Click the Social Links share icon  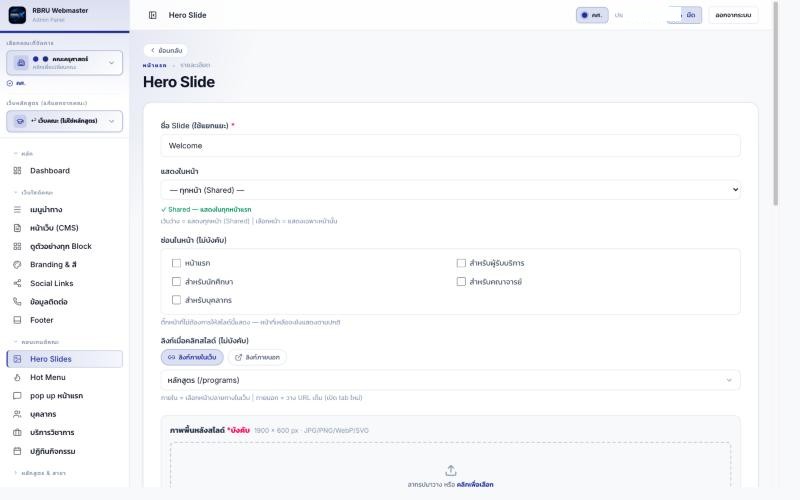[x=17, y=283]
